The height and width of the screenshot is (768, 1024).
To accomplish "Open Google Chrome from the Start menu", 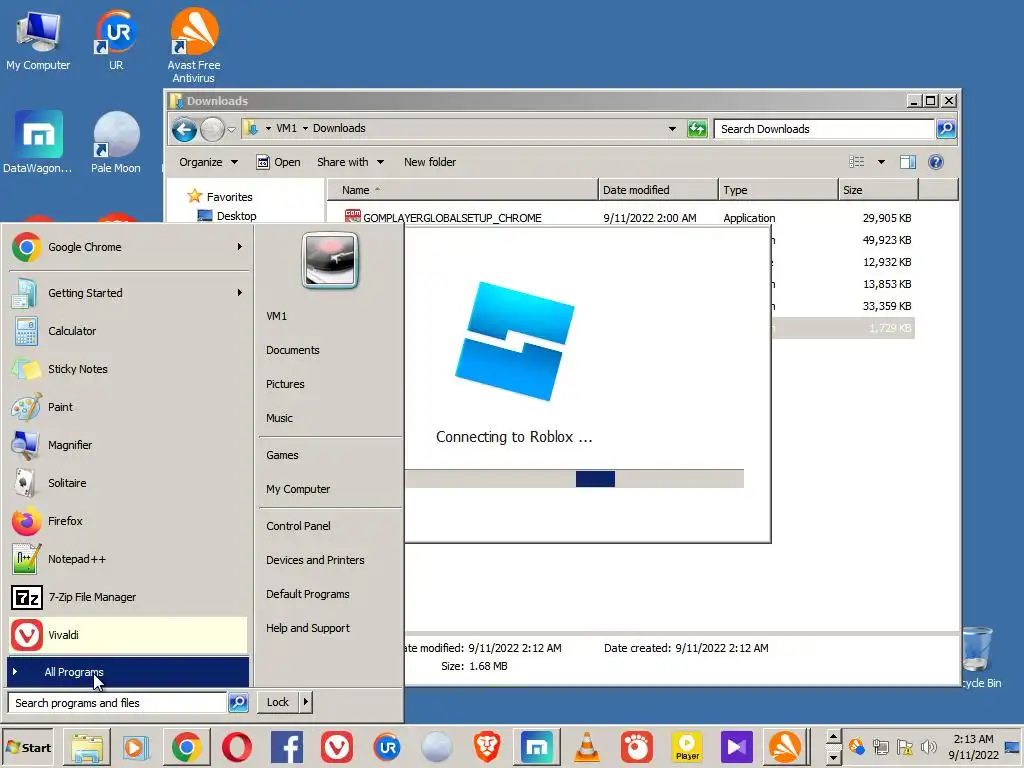I will (128, 247).
